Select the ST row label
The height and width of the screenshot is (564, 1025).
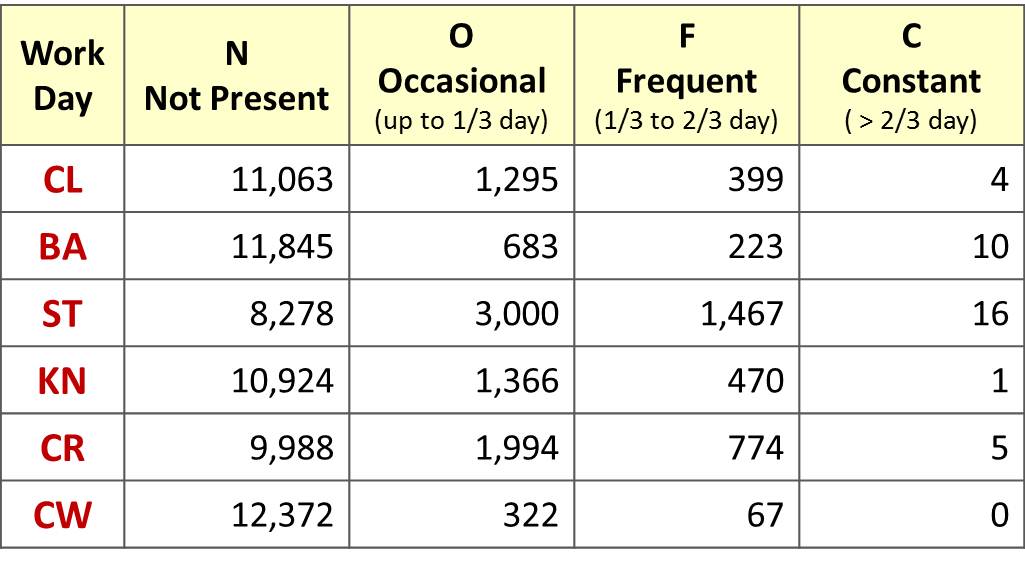(62, 314)
